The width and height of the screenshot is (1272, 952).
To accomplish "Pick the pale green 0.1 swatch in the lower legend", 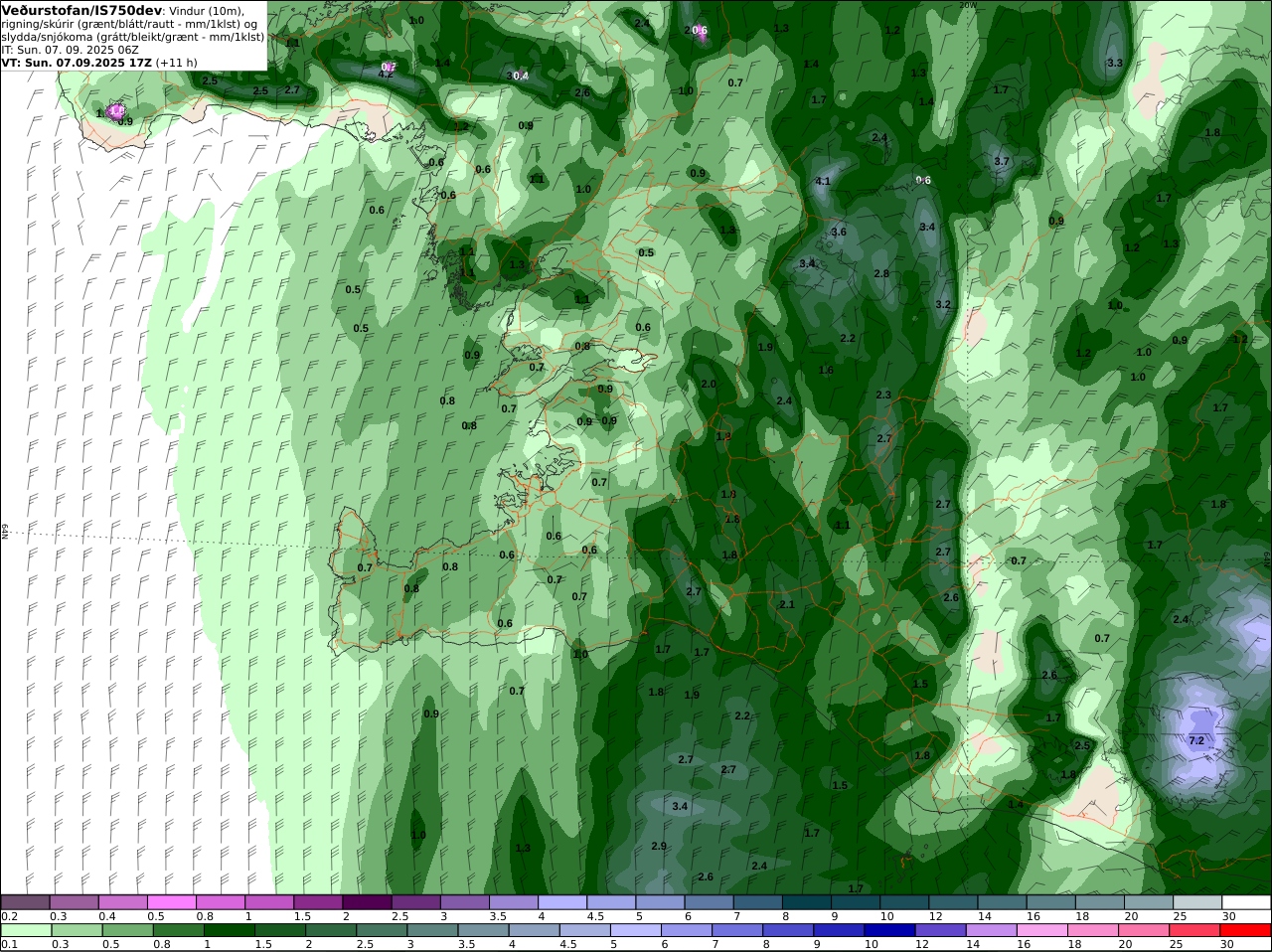I will 25,930.
